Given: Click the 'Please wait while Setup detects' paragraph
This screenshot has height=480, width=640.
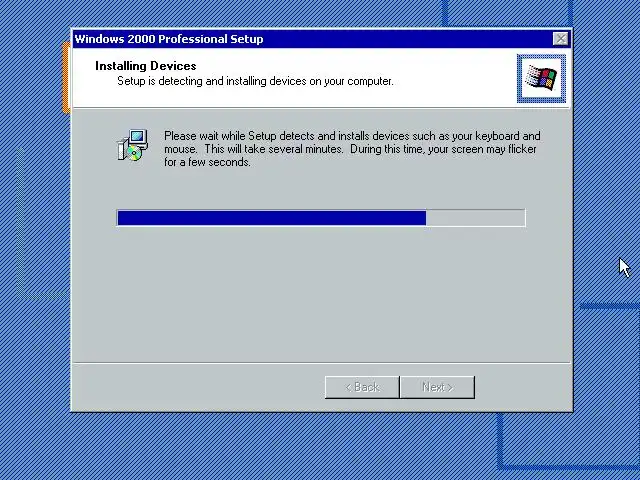Looking at the screenshot, I should 352,149.
